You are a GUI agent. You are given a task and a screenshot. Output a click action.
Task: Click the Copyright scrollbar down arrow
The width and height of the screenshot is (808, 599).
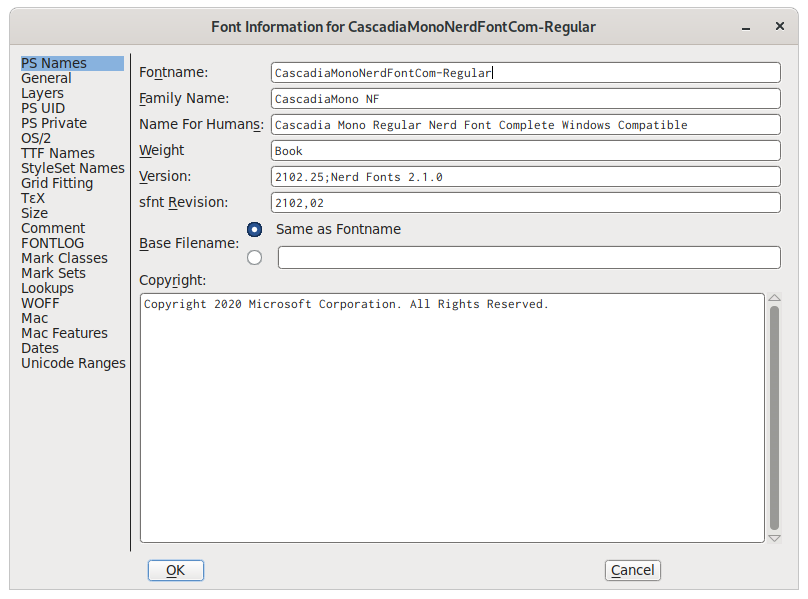click(x=774, y=538)
